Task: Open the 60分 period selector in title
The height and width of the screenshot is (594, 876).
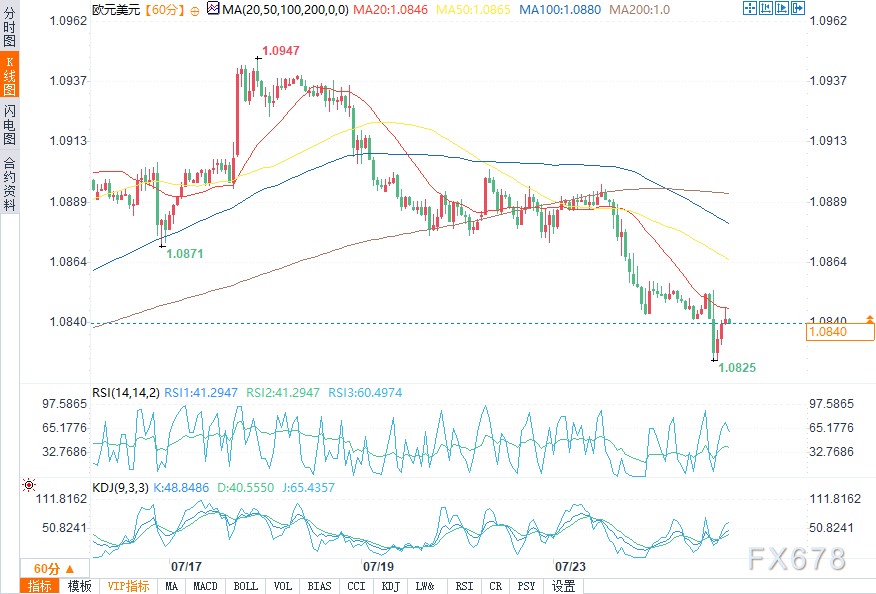Action: click(x=165, y=9)
